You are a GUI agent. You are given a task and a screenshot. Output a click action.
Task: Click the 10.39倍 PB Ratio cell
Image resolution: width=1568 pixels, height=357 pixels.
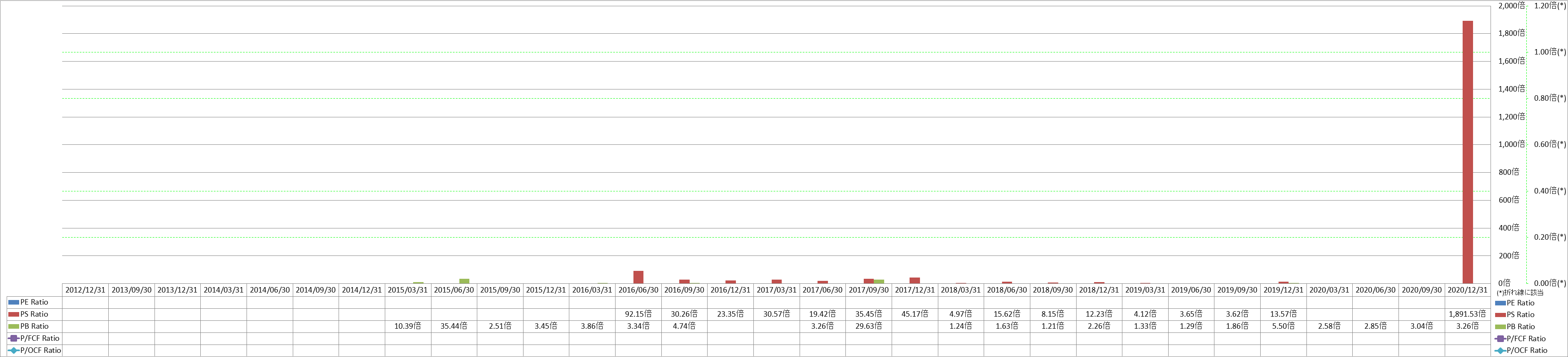[408, 327]
